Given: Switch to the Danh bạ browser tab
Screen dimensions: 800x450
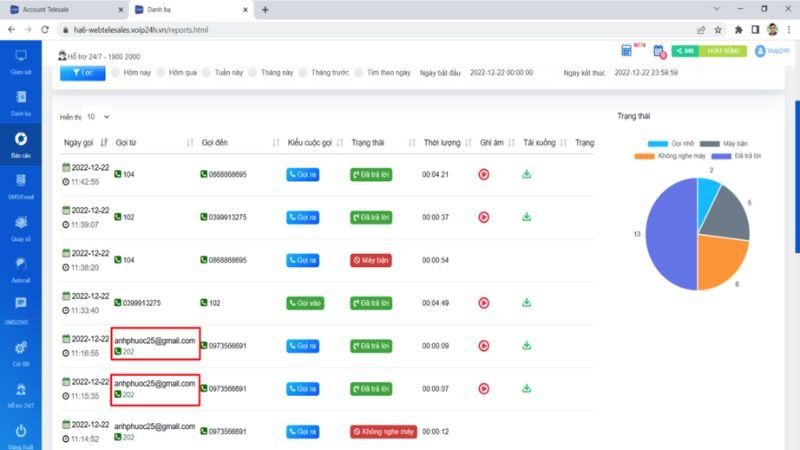Looking at the screenshot, I should (191, 10).
